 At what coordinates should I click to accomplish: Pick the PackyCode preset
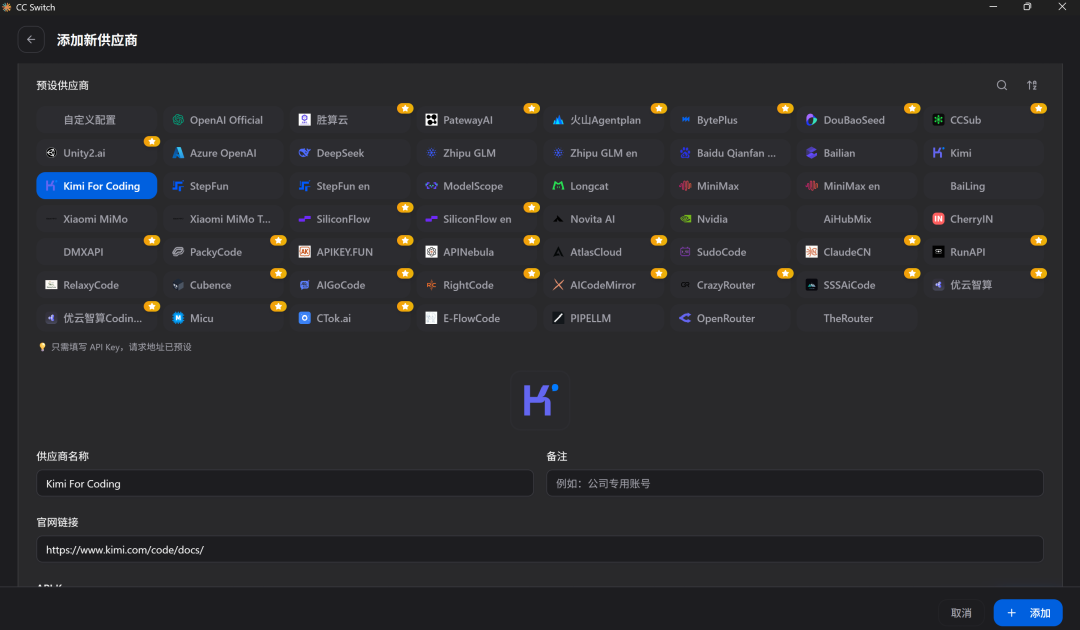[223, 252]
